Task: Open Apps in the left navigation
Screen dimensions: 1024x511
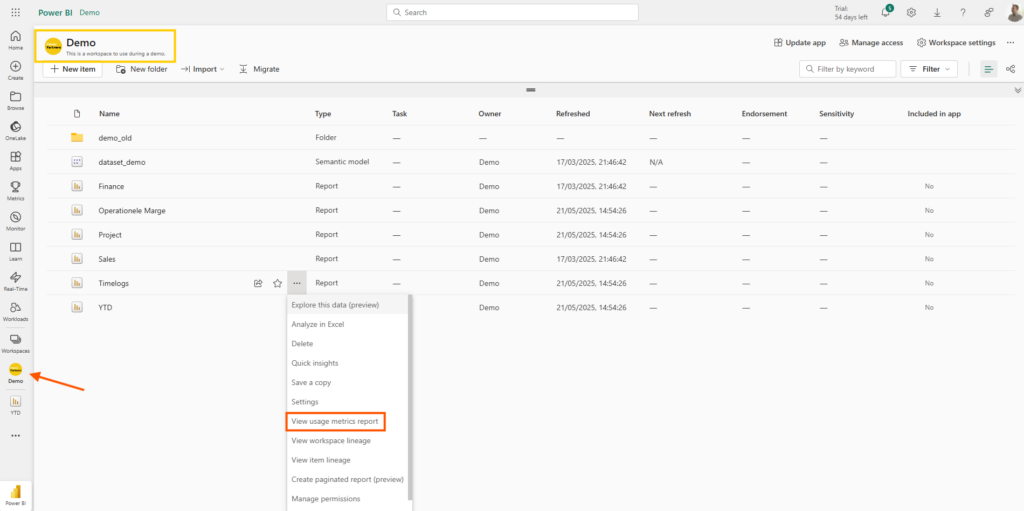Action: point(16,161)
